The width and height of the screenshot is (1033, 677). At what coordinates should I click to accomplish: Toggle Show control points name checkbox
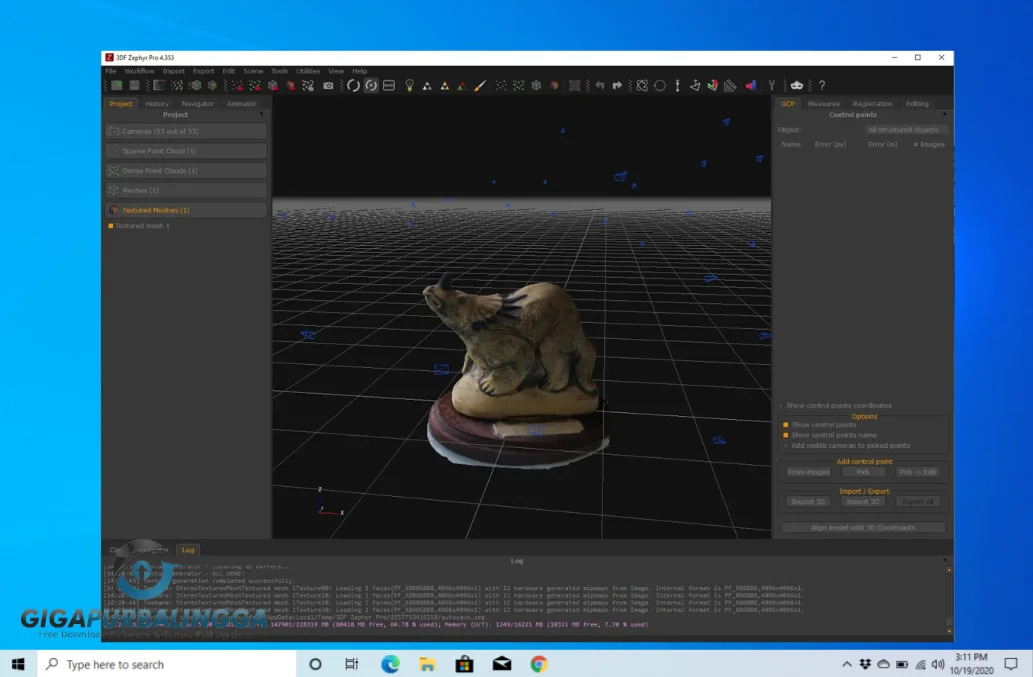(x=785, y=435)
